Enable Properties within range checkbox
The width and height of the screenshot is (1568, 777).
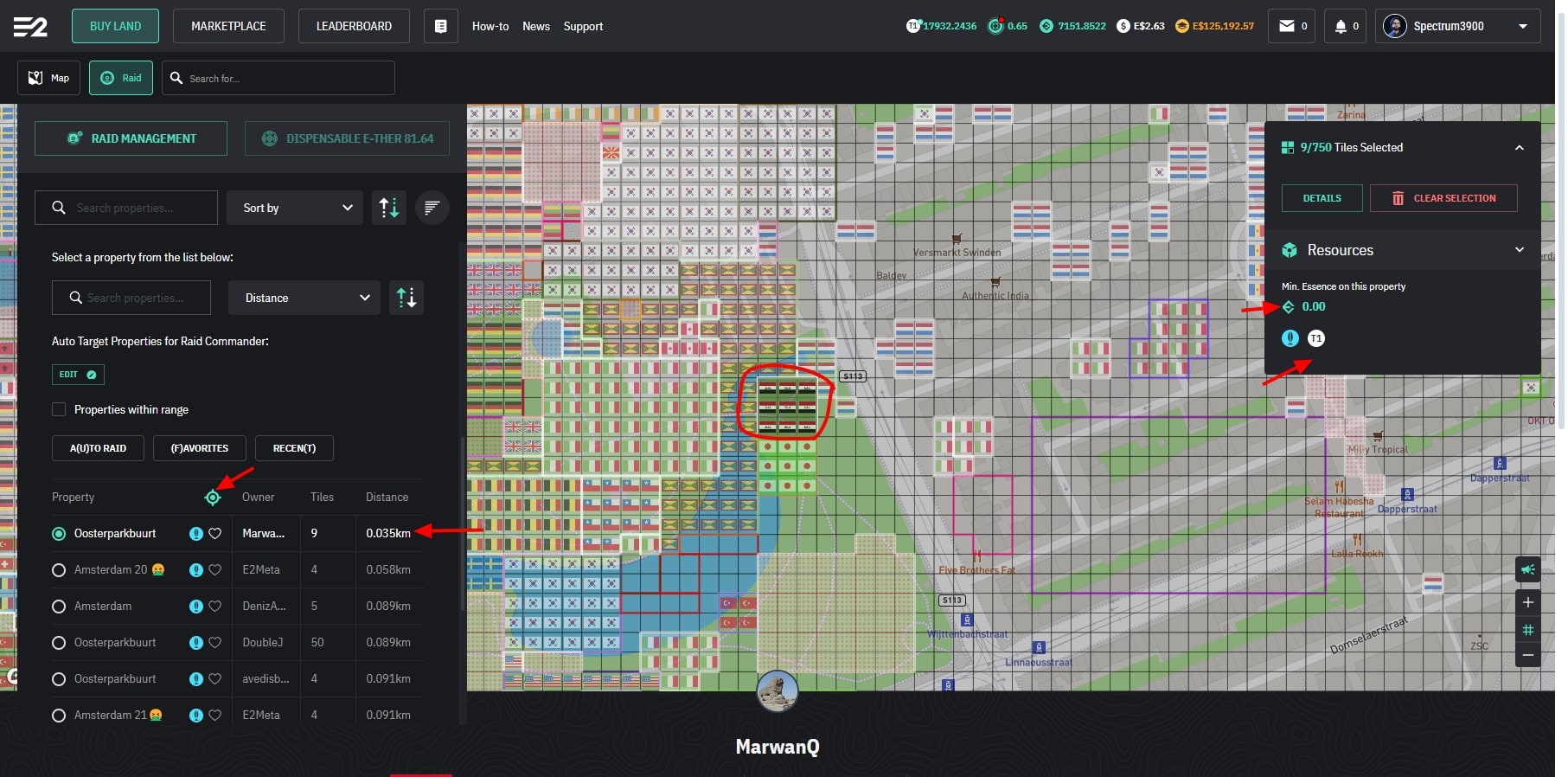(x=59, y=409)
